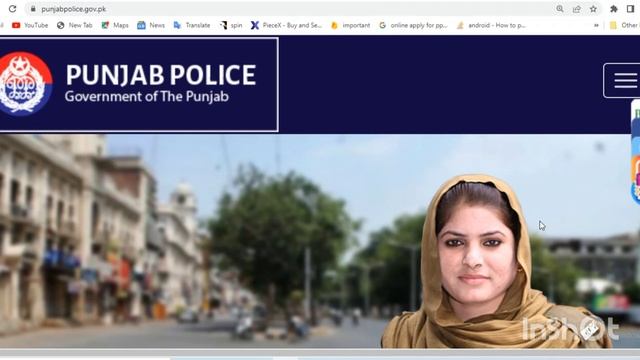The image size is (640, 360).
Task: Open the android - How to p... bookmark
Action: coord(491,25)
